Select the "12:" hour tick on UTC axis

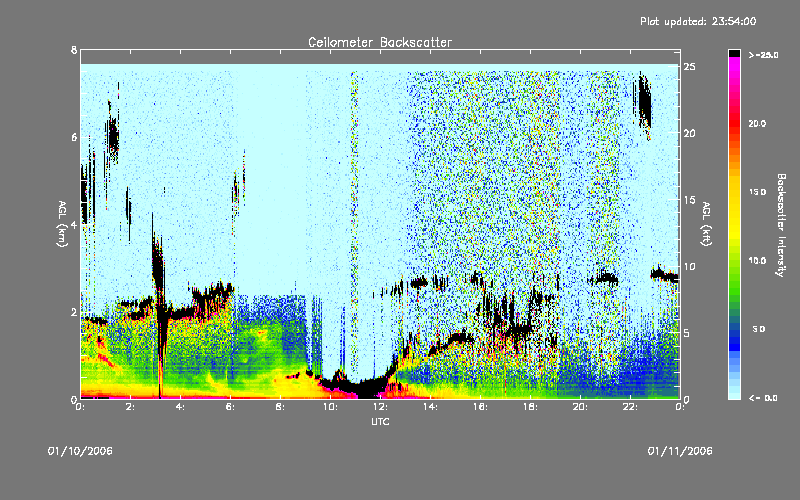tap(380, 407)
